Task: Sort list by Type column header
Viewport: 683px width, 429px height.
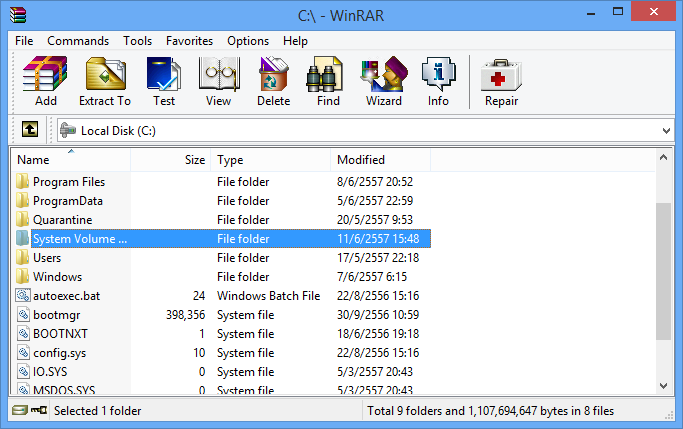Action: click(270, 160)
